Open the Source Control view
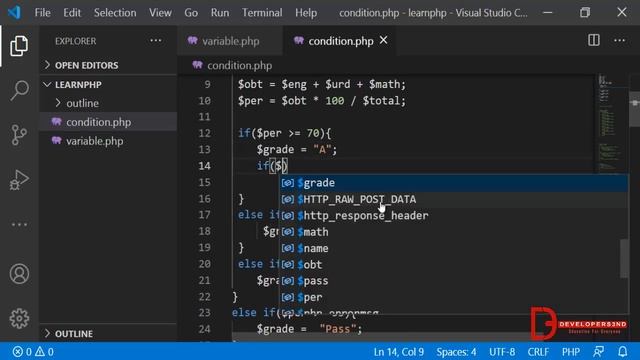Viewport: 640px width, 360px height. click(x=19, y=135)
